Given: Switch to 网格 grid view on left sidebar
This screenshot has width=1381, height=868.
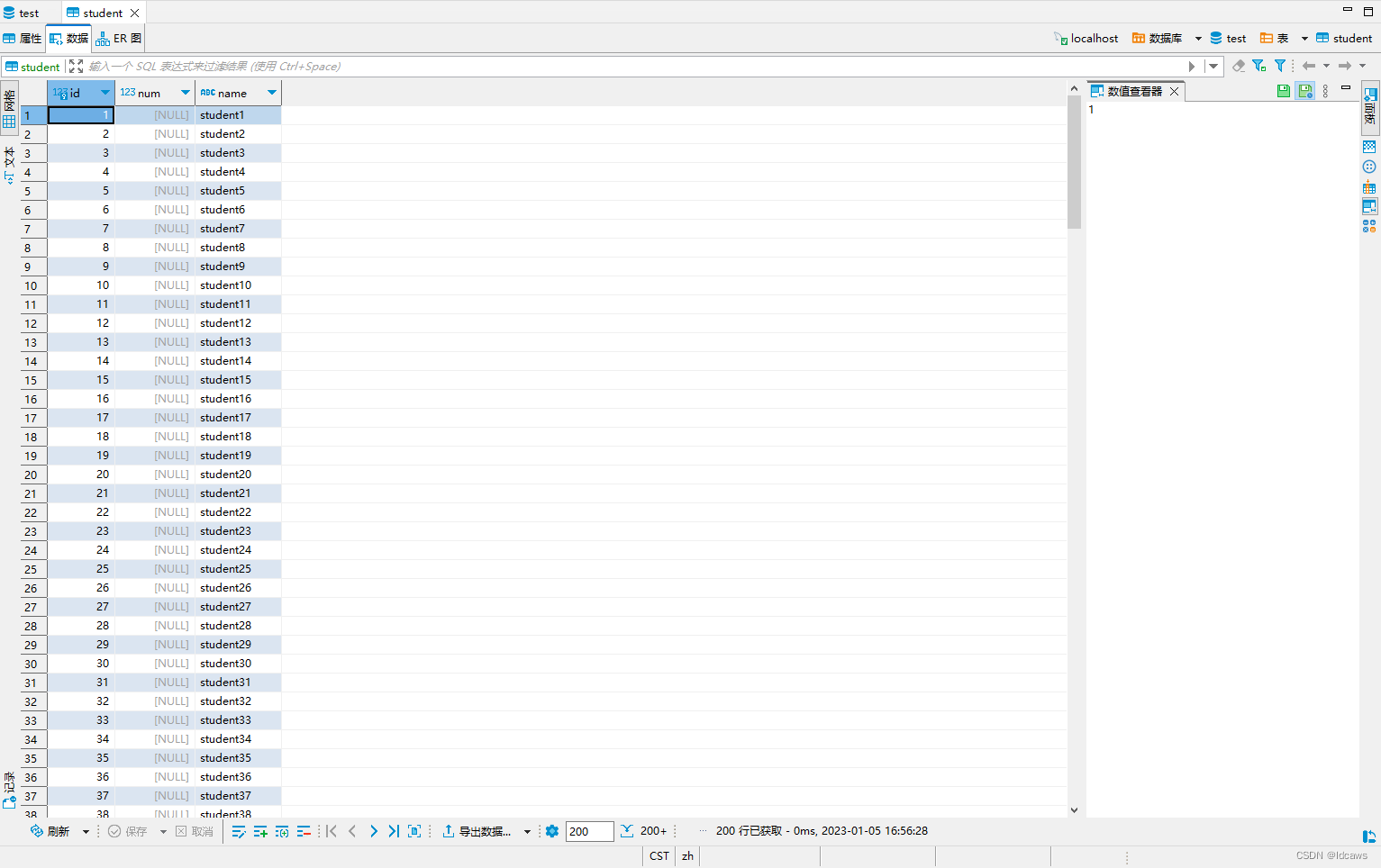Looking at the screenshot, I should point(9,108).
